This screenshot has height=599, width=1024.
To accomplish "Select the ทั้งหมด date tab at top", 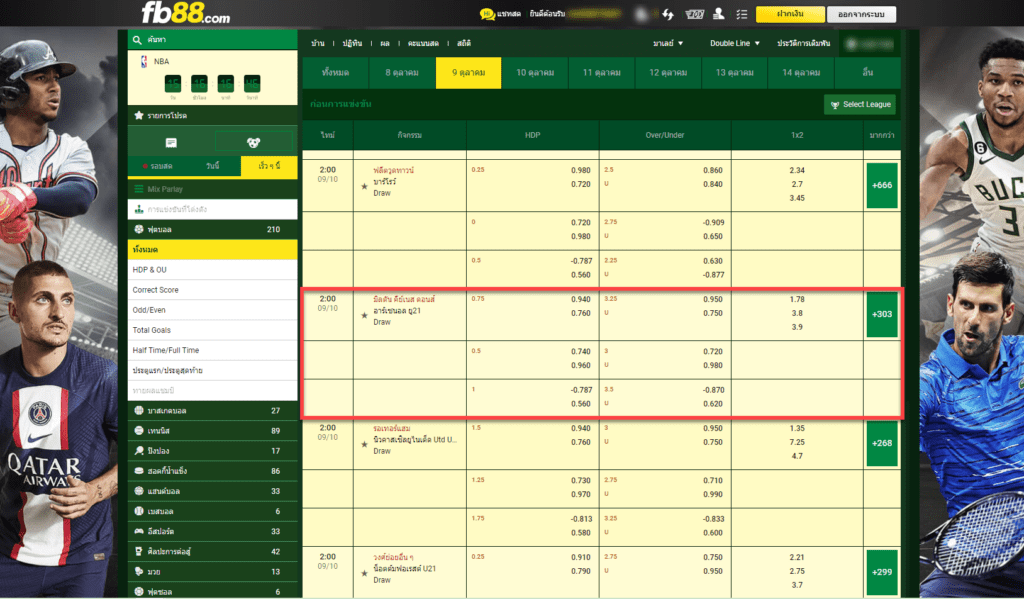I will (x=335, y=73).
